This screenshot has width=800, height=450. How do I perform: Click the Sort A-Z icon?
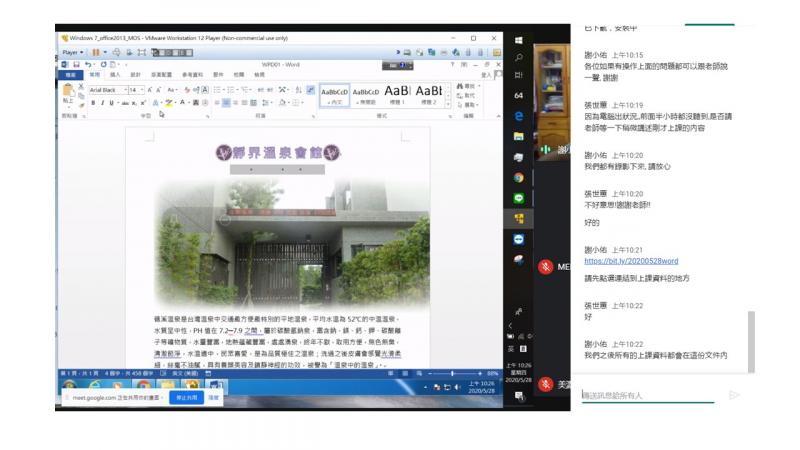[x=298, y=90]
